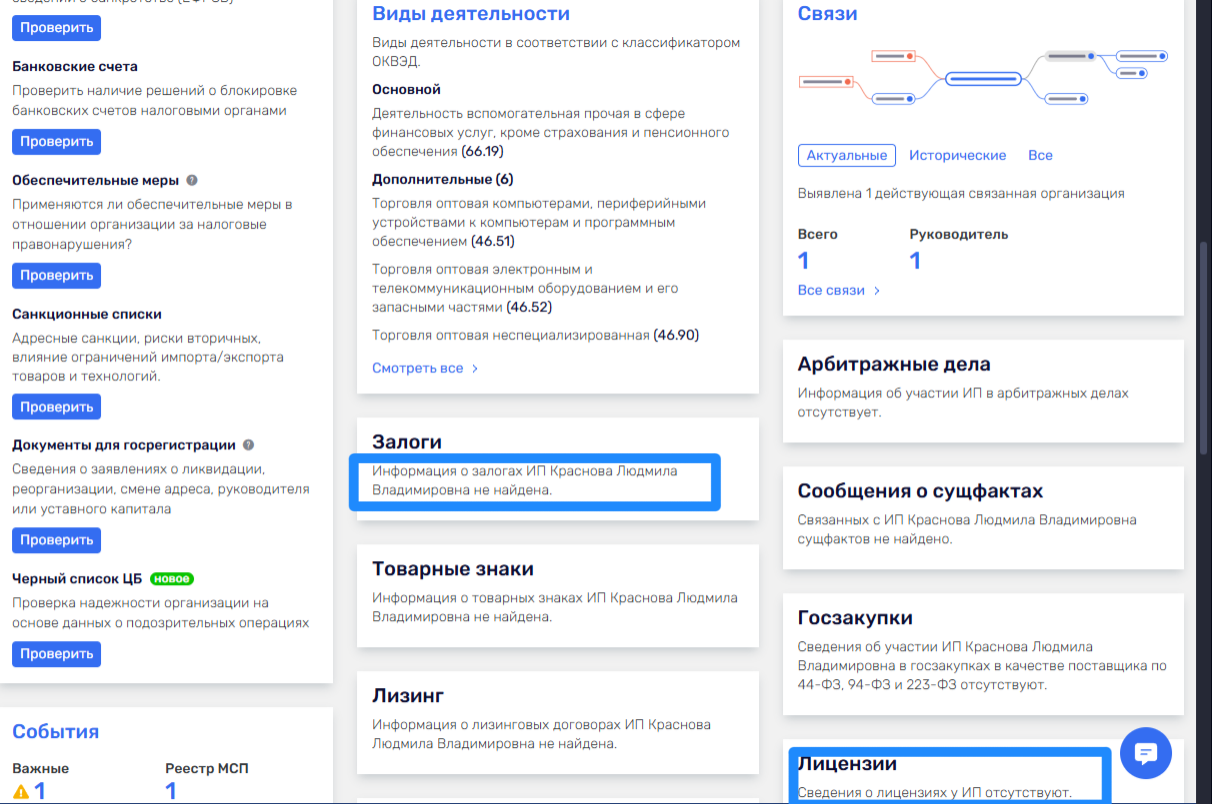Click the Реестр МСП events count 1

point(171,792)
